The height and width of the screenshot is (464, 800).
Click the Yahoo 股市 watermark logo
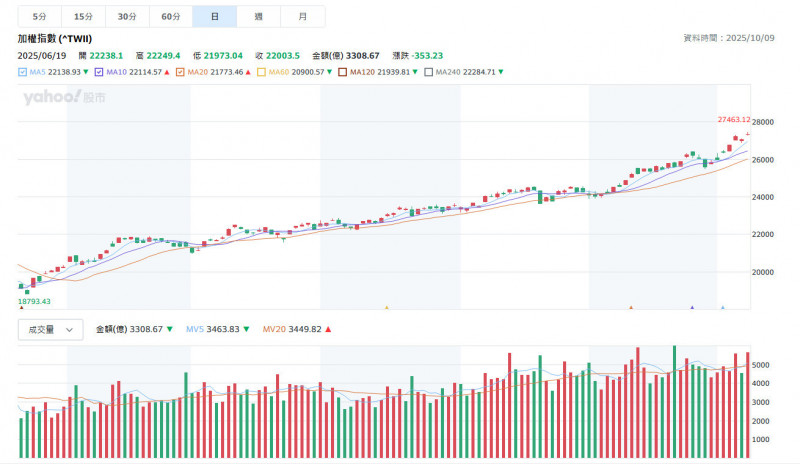[x=64, y=97]
